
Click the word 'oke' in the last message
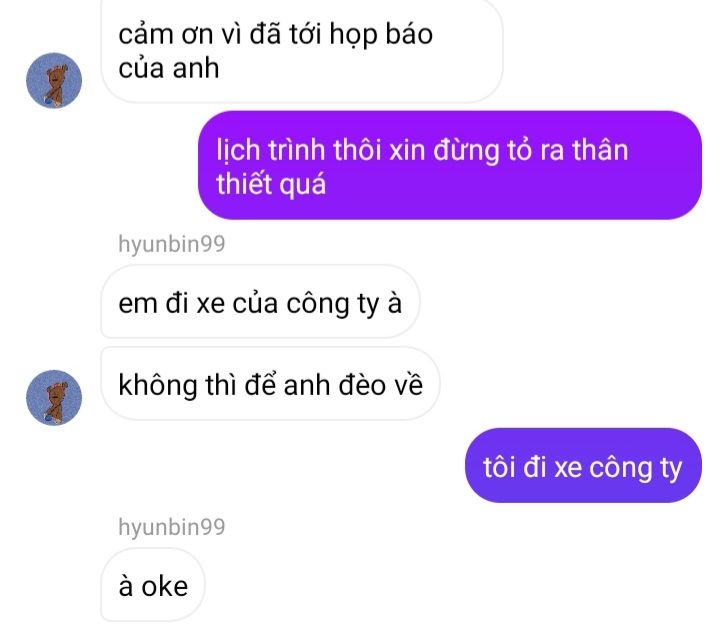click(x=164, y=586)
